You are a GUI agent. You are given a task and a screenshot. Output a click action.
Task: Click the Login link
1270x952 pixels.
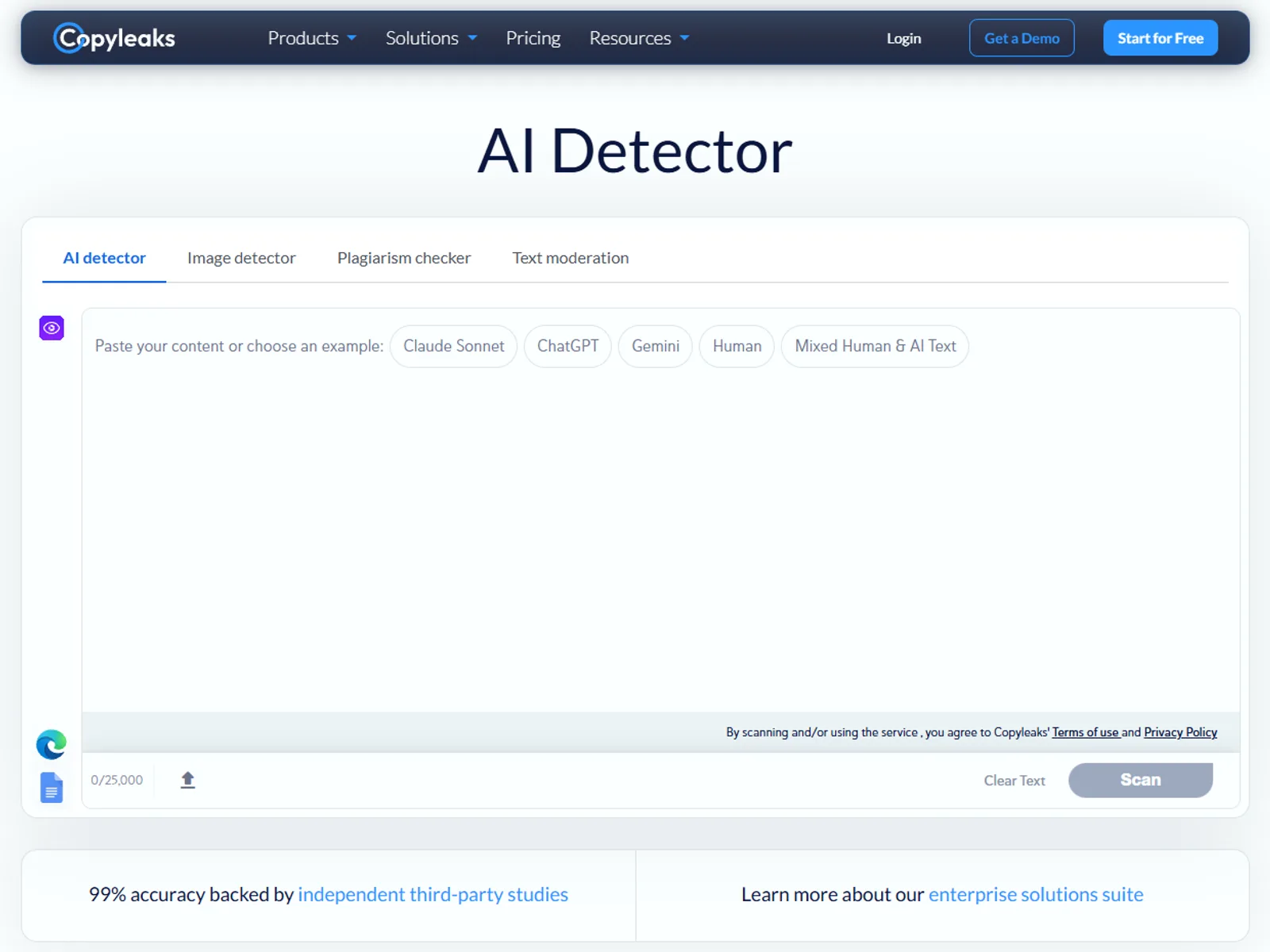tap(904, 38)
